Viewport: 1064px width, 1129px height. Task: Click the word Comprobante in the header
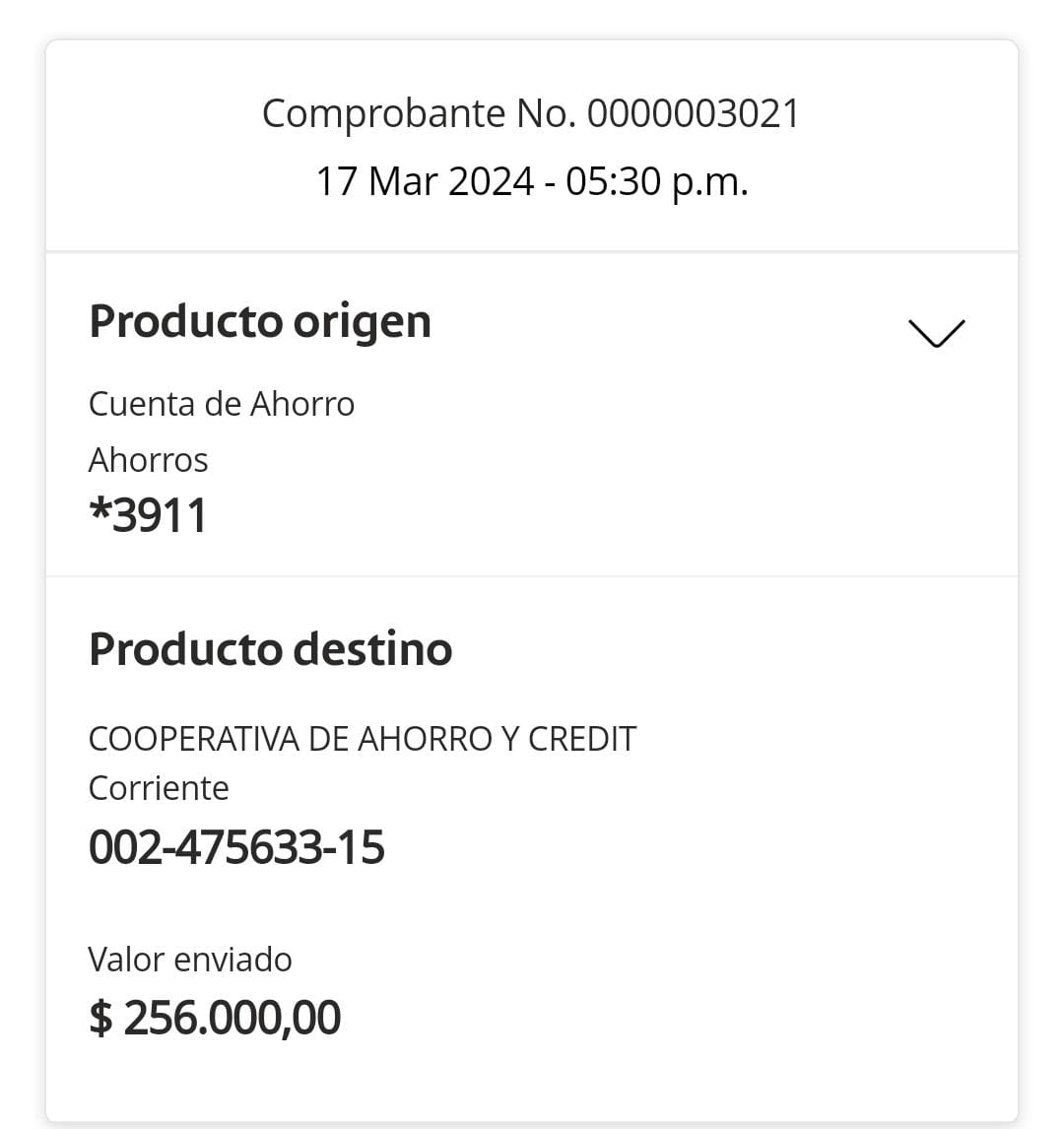point(384,113)
